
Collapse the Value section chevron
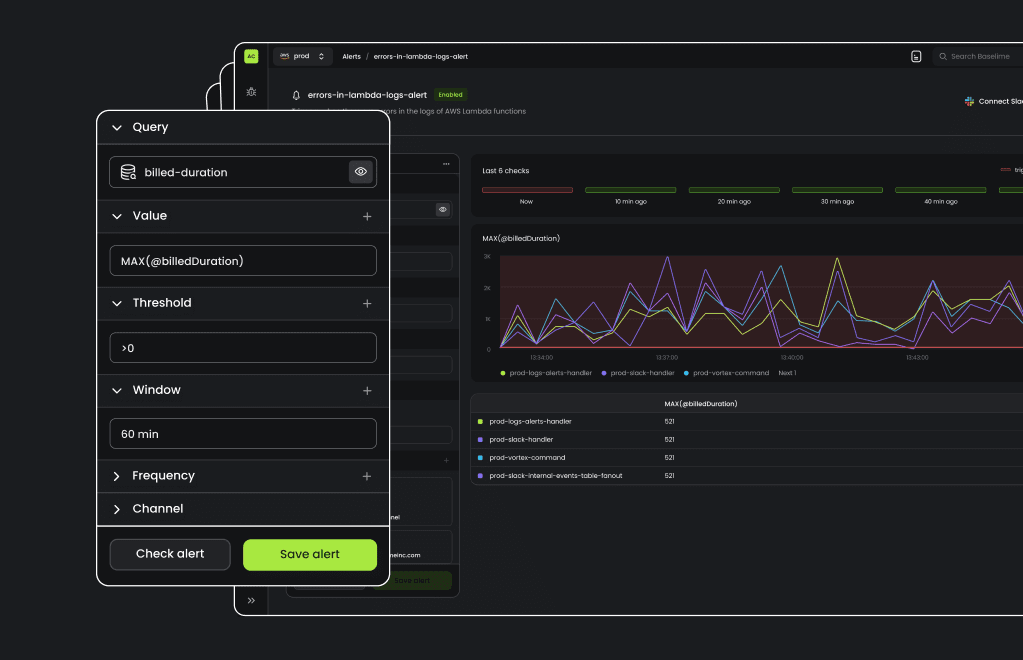(117, 217)
